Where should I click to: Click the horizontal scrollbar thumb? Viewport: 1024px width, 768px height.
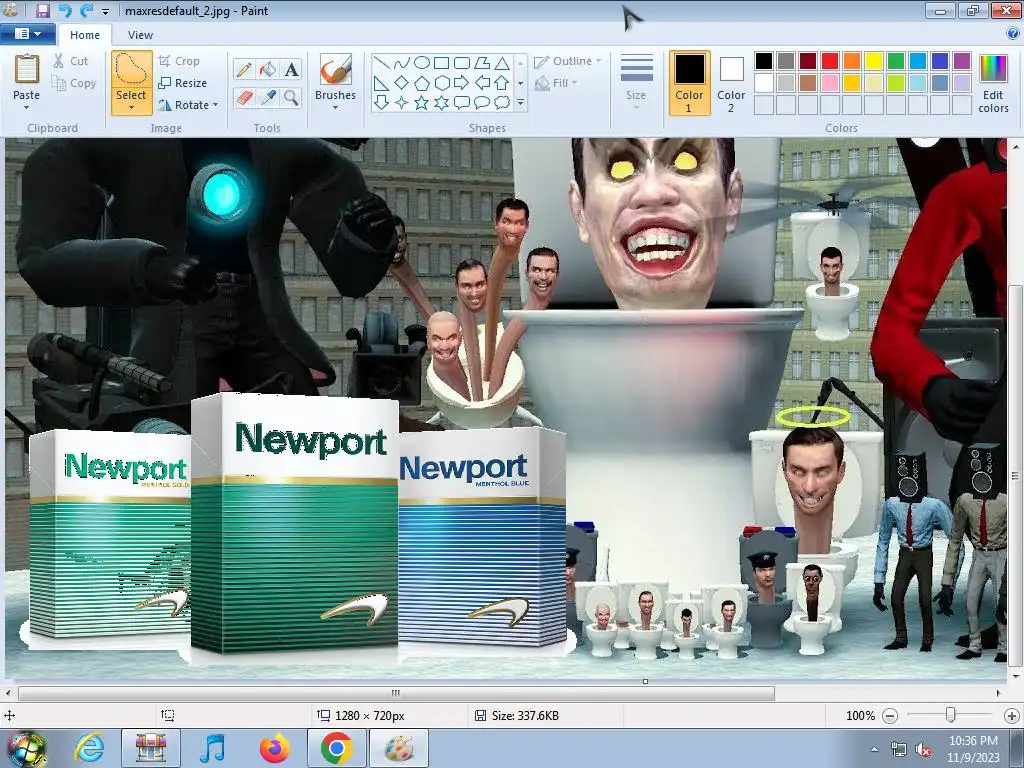coord(396,693)
